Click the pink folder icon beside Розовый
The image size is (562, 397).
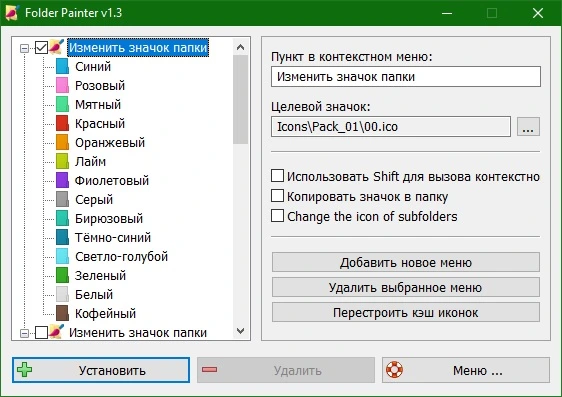coord(62,86)
